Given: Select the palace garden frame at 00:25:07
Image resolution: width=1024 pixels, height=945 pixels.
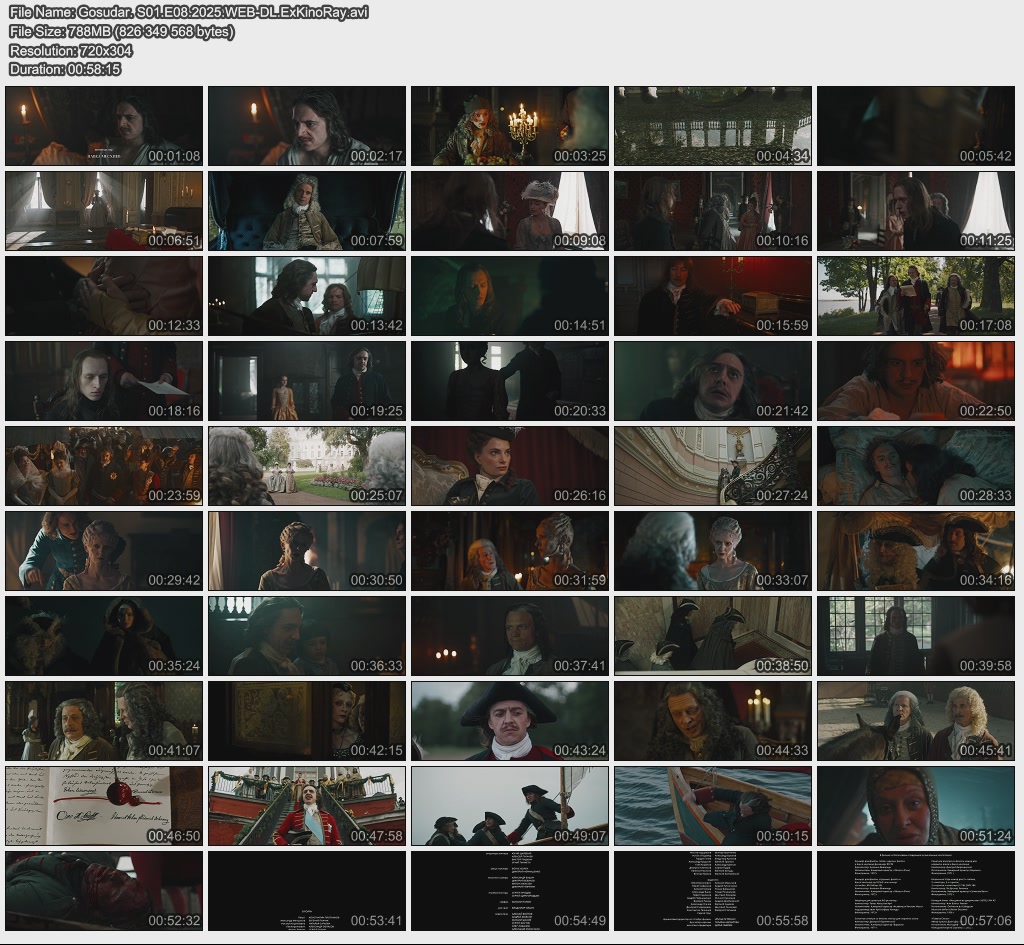Looking at the screenshot, I should [307, 466].
